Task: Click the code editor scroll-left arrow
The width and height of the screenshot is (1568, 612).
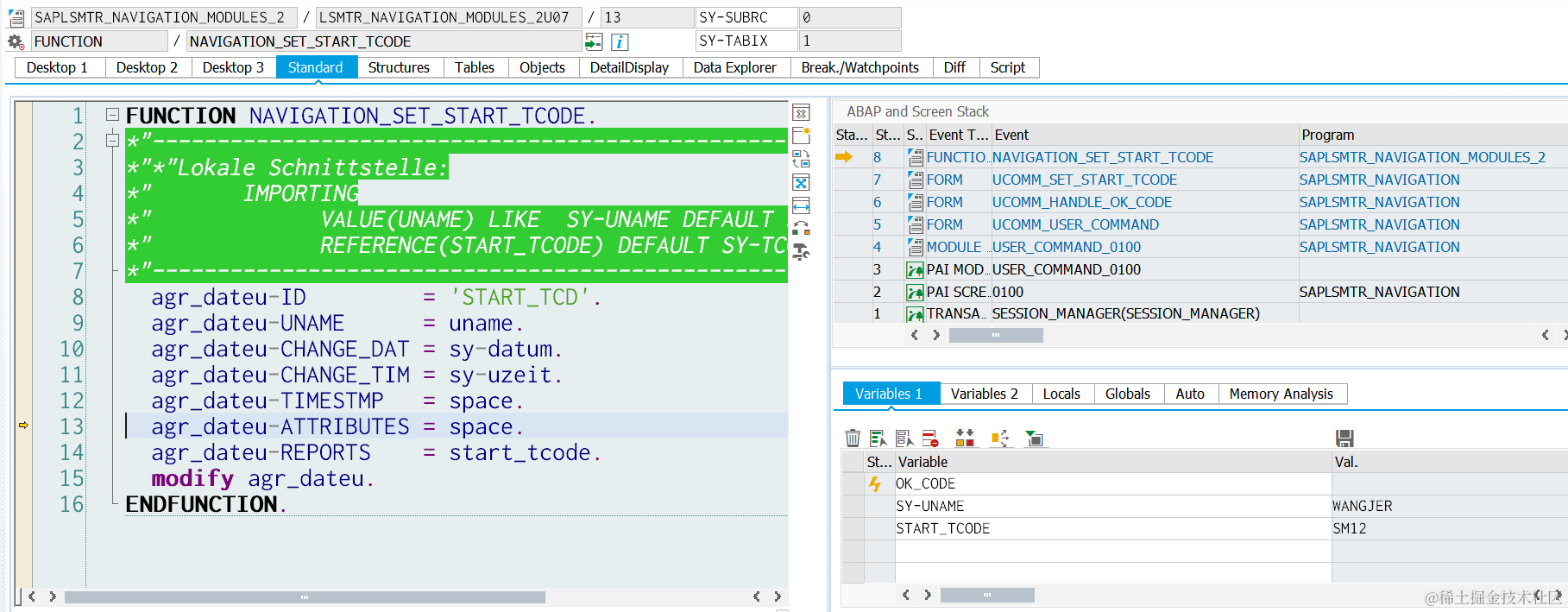Action: [x=32, y=596]
